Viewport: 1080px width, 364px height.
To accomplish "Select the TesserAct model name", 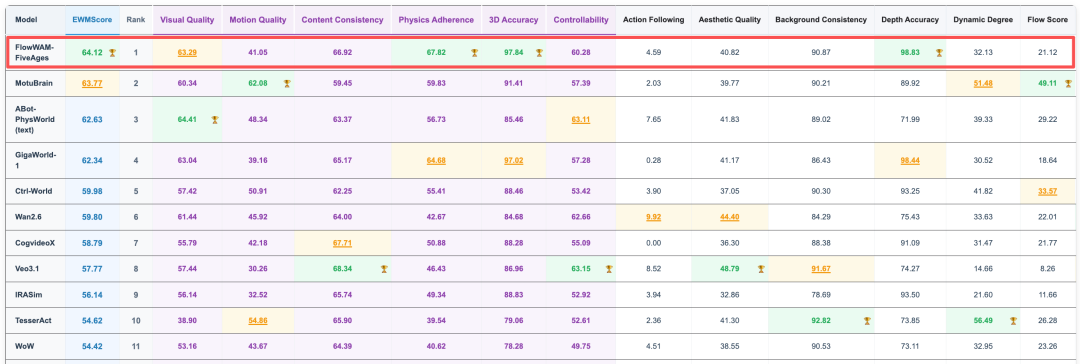I will (x=32, y=321).
